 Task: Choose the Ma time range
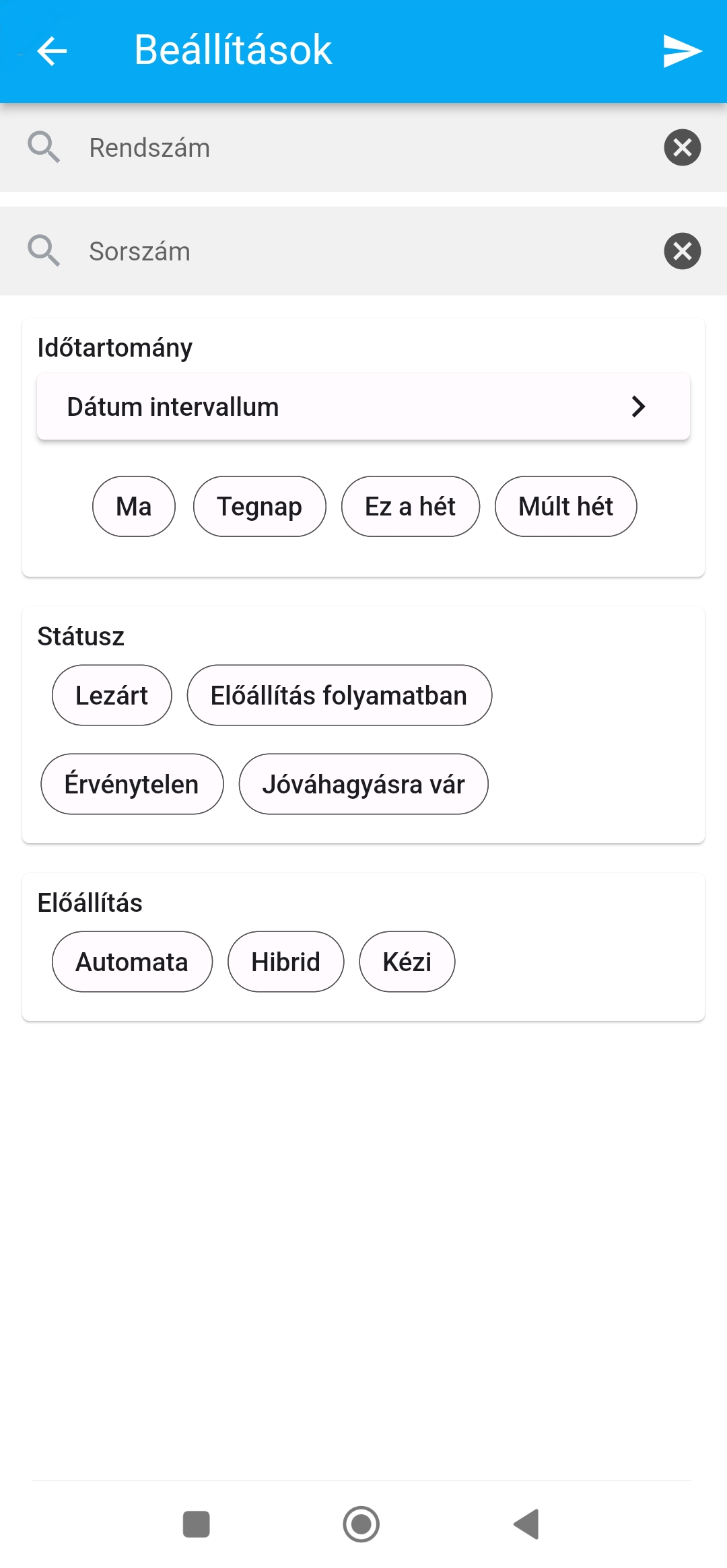pos(134,507)
